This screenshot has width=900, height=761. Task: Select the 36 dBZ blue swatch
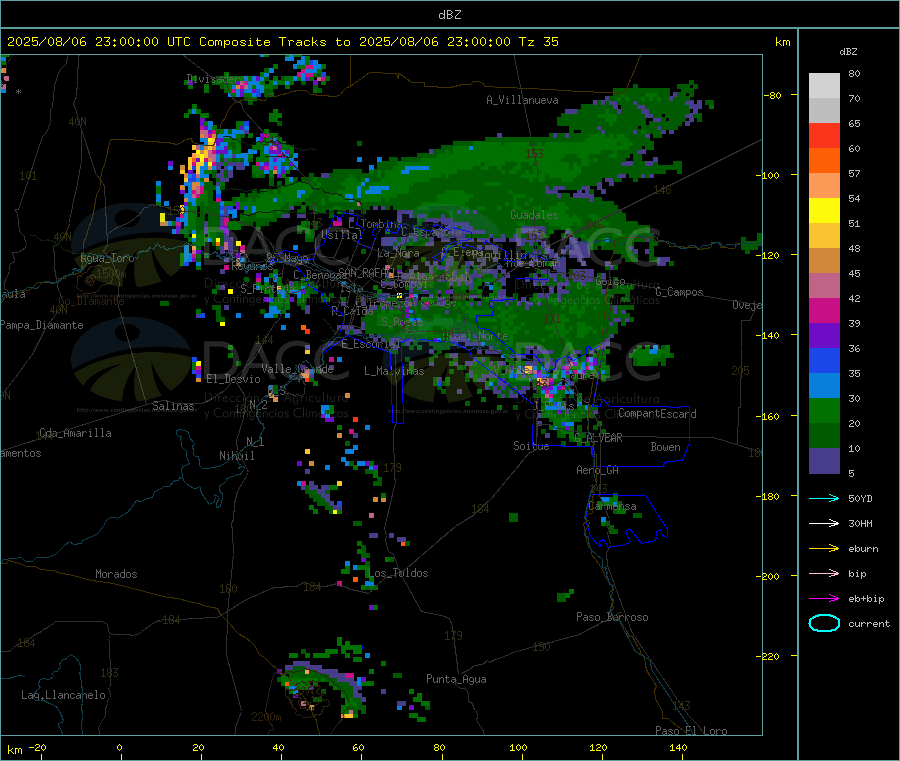tap(824, 360)
